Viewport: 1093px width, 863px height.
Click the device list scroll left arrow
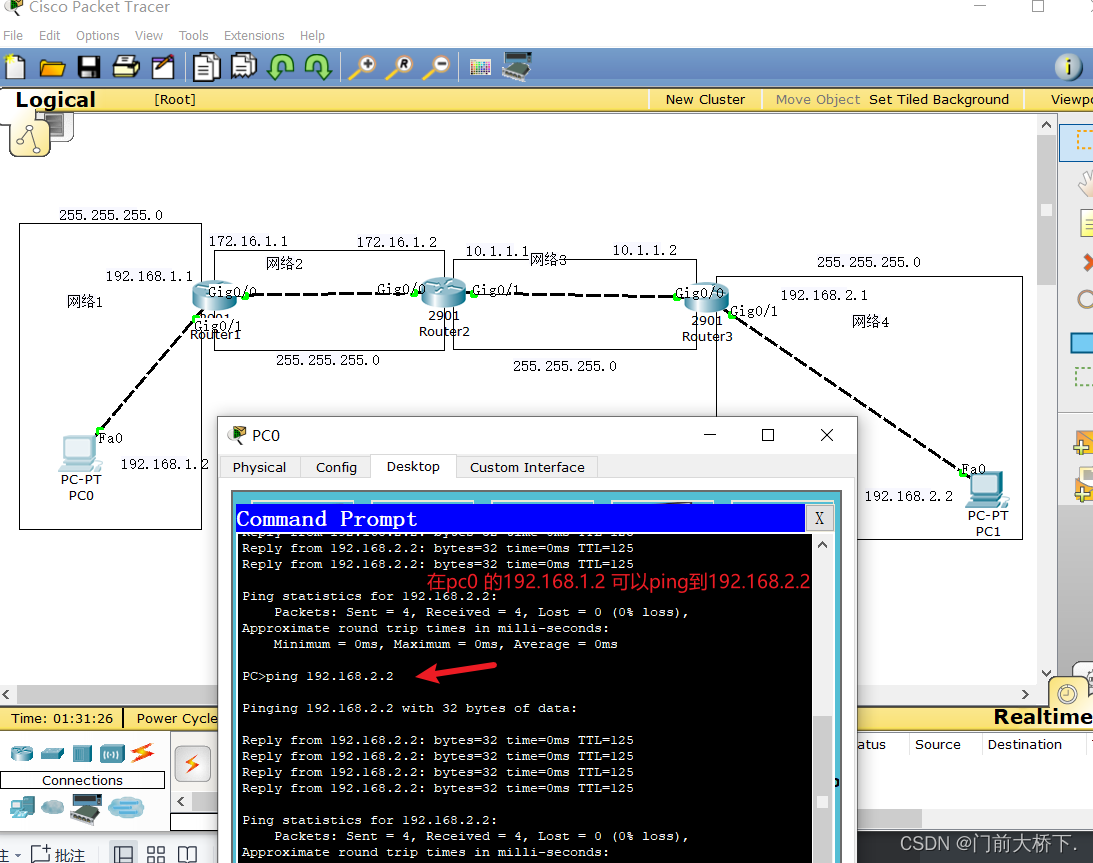181,801
